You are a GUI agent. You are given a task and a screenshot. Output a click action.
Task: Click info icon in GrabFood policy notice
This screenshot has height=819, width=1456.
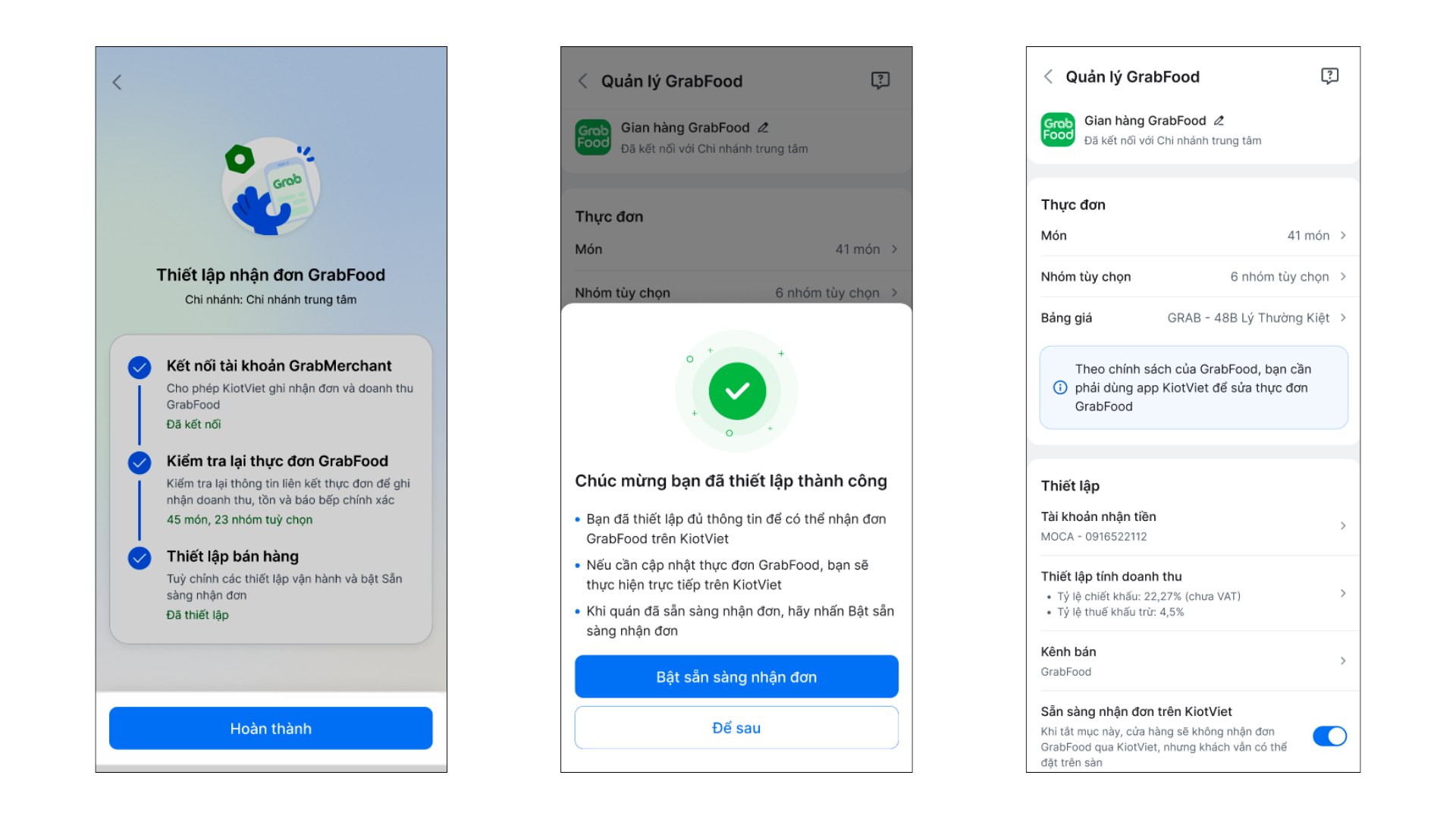pos(1060,388)
